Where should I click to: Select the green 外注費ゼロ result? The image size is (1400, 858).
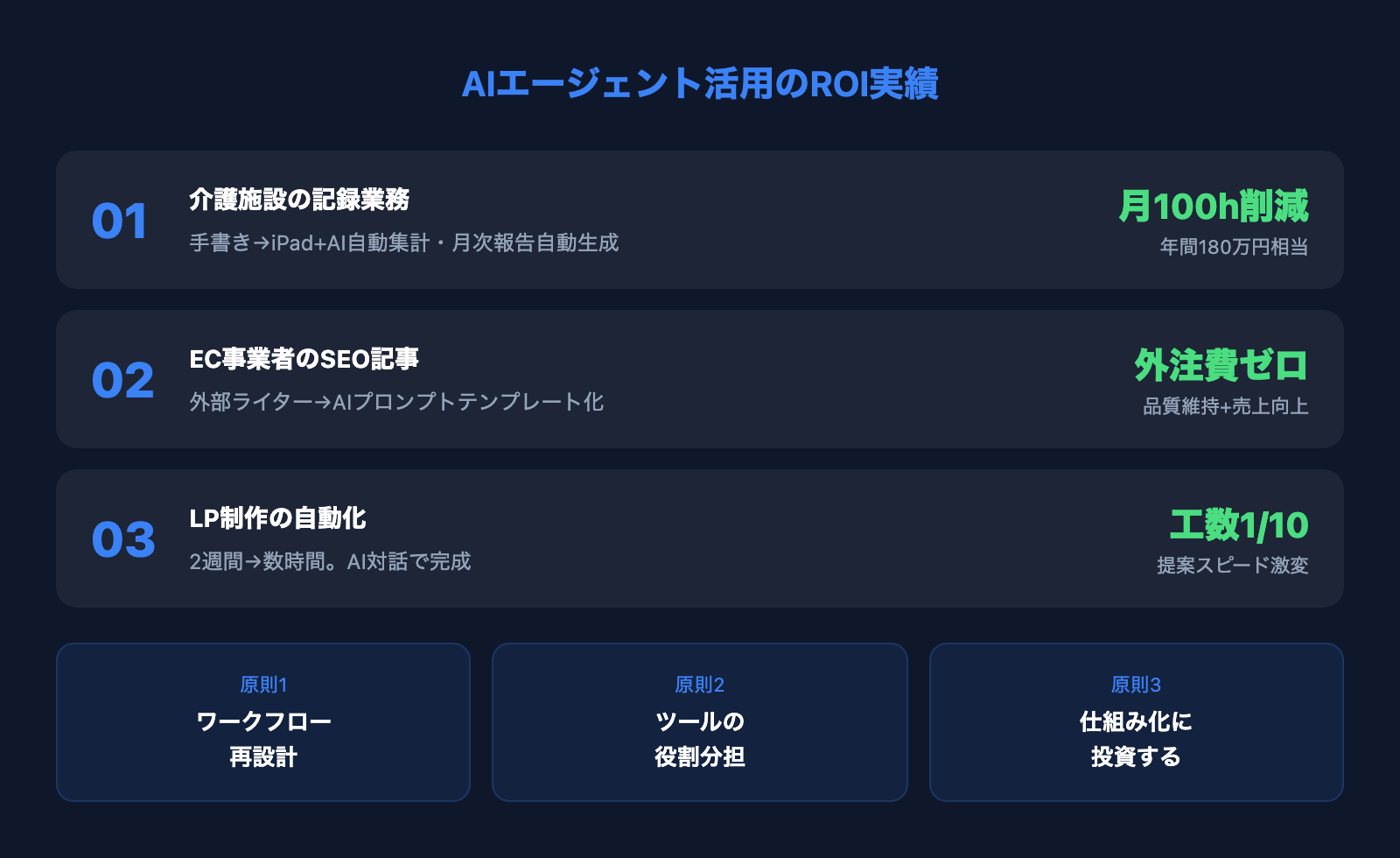coord(1221,366)
